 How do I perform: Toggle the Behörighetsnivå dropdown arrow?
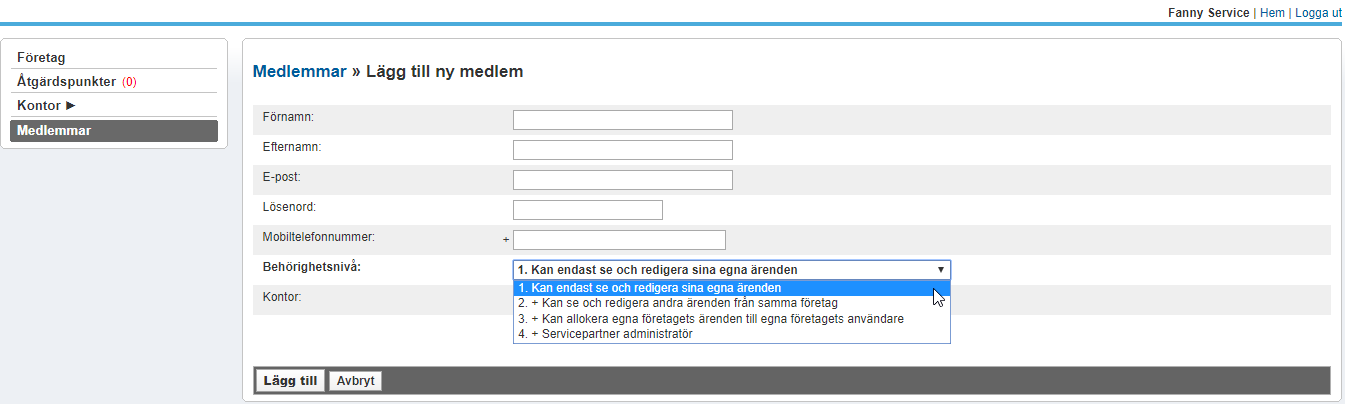coord(940,270)
